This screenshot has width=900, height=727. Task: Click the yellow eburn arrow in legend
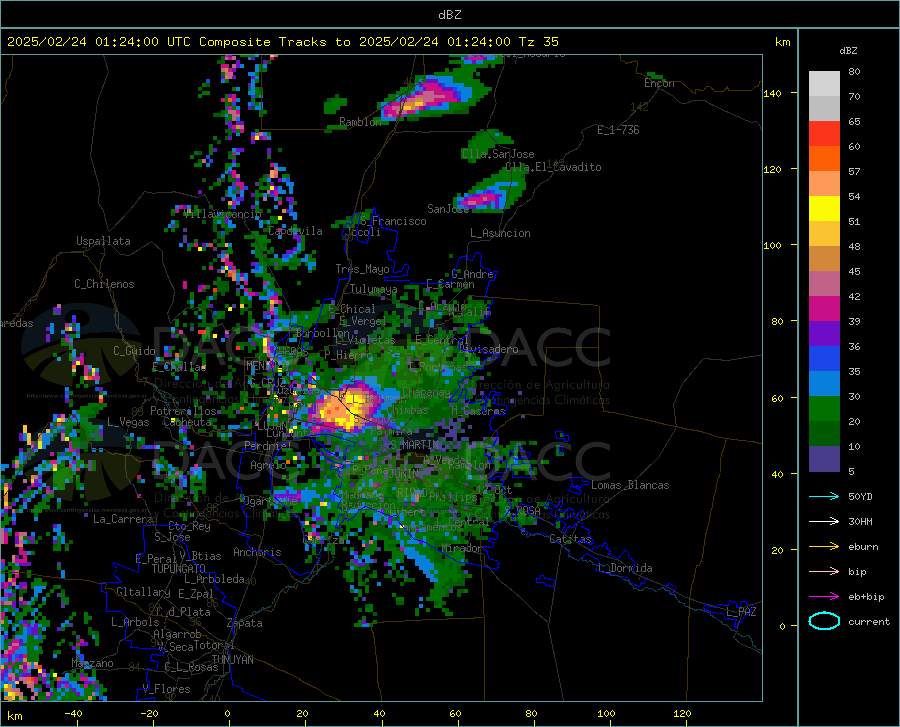coord(824,546)
